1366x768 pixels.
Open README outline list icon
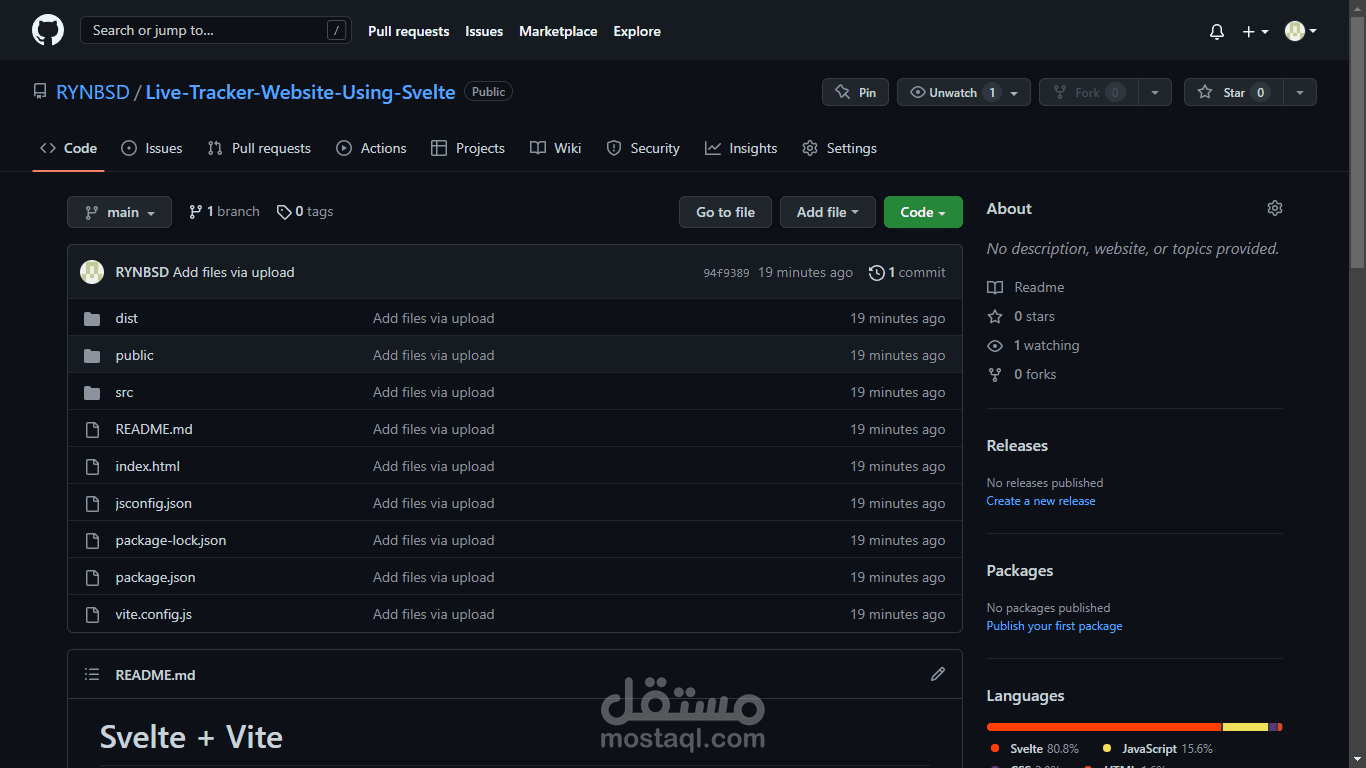coord(92,674)
